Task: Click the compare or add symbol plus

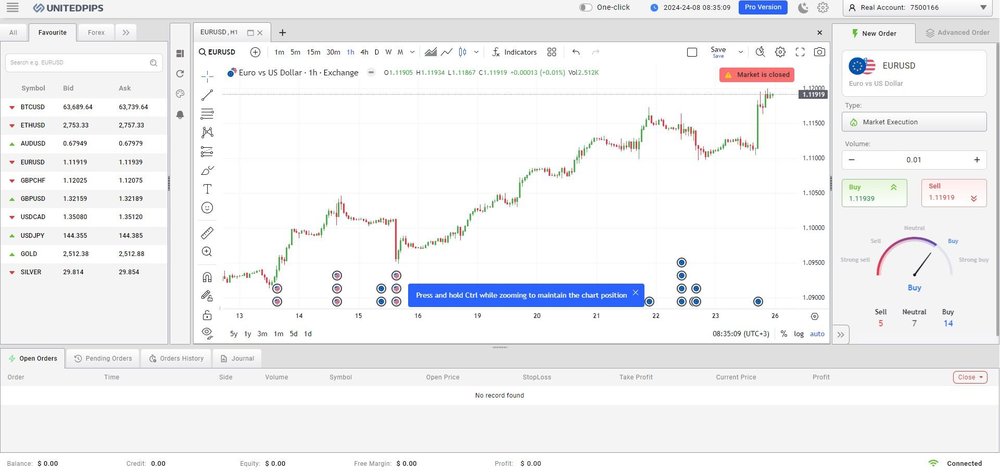Action: tap(255, 52)
